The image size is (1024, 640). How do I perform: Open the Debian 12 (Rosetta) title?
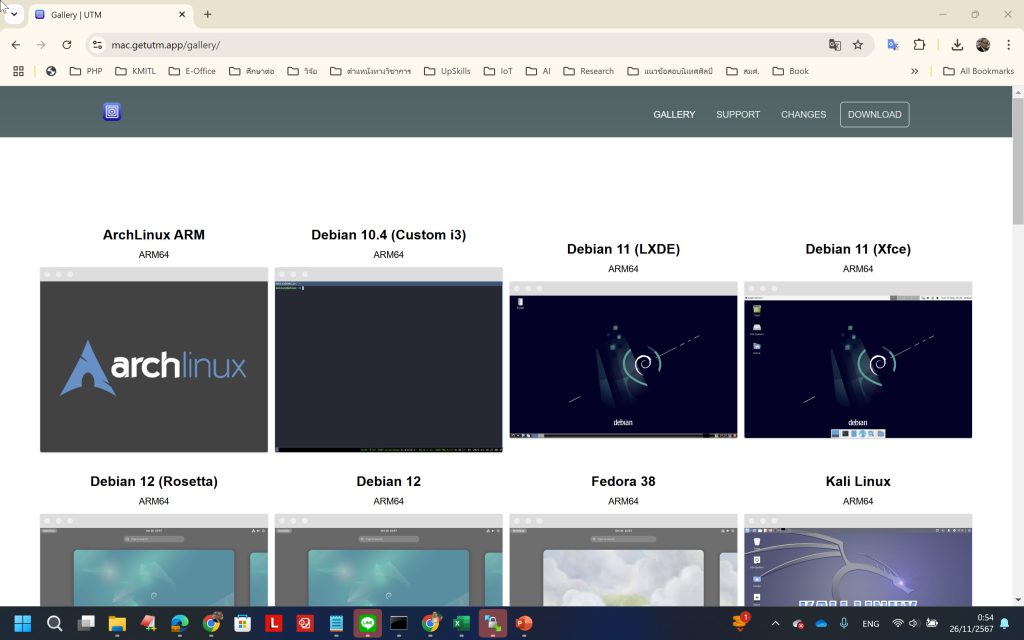153,481
